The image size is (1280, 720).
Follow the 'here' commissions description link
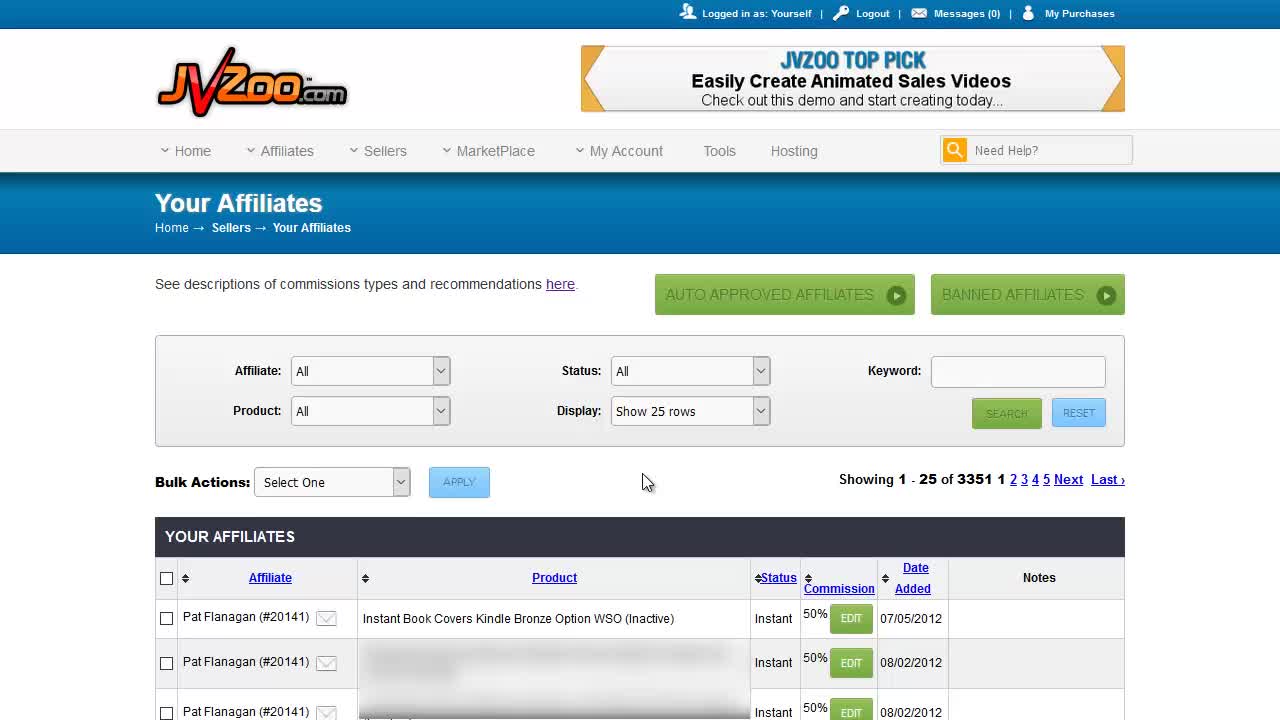pyautogui.click(x=560, y=284)
